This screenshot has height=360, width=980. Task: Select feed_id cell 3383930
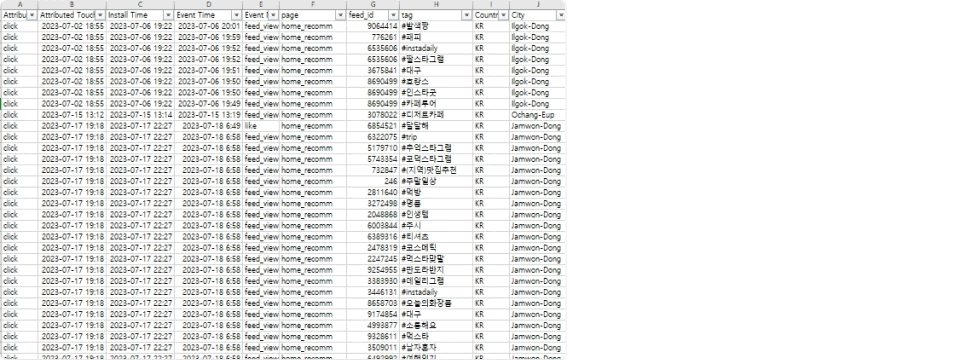point(373,281)
